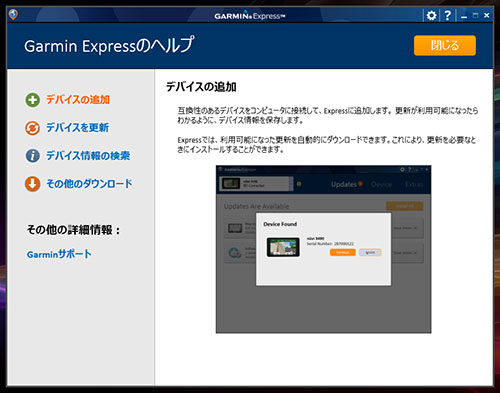Open the デバイスを更新 help topic
Image resolution: width=500 pixels, height=393 pixels.
pos(77,127)
